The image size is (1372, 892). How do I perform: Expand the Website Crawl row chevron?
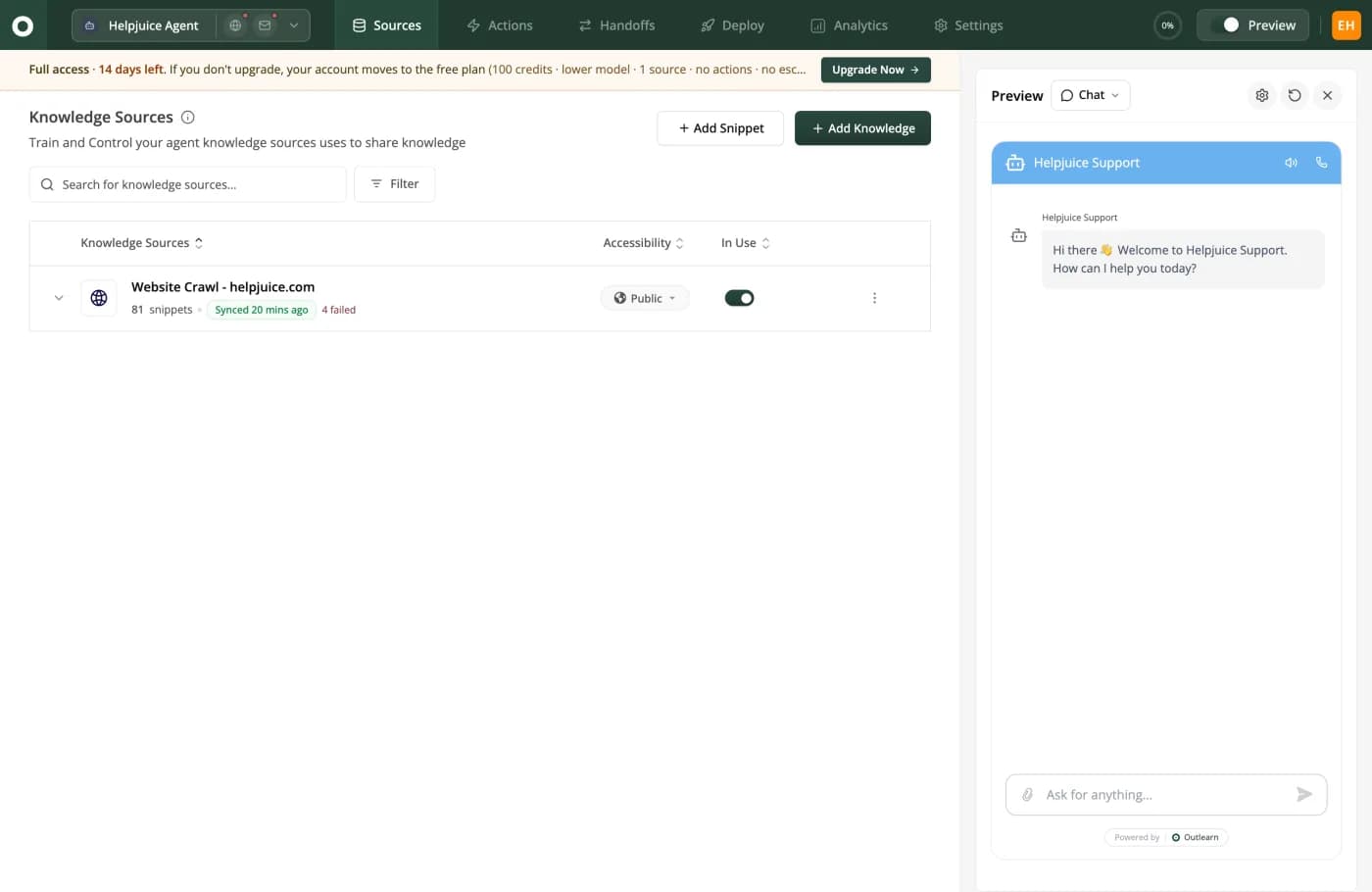tap(59, 298)
